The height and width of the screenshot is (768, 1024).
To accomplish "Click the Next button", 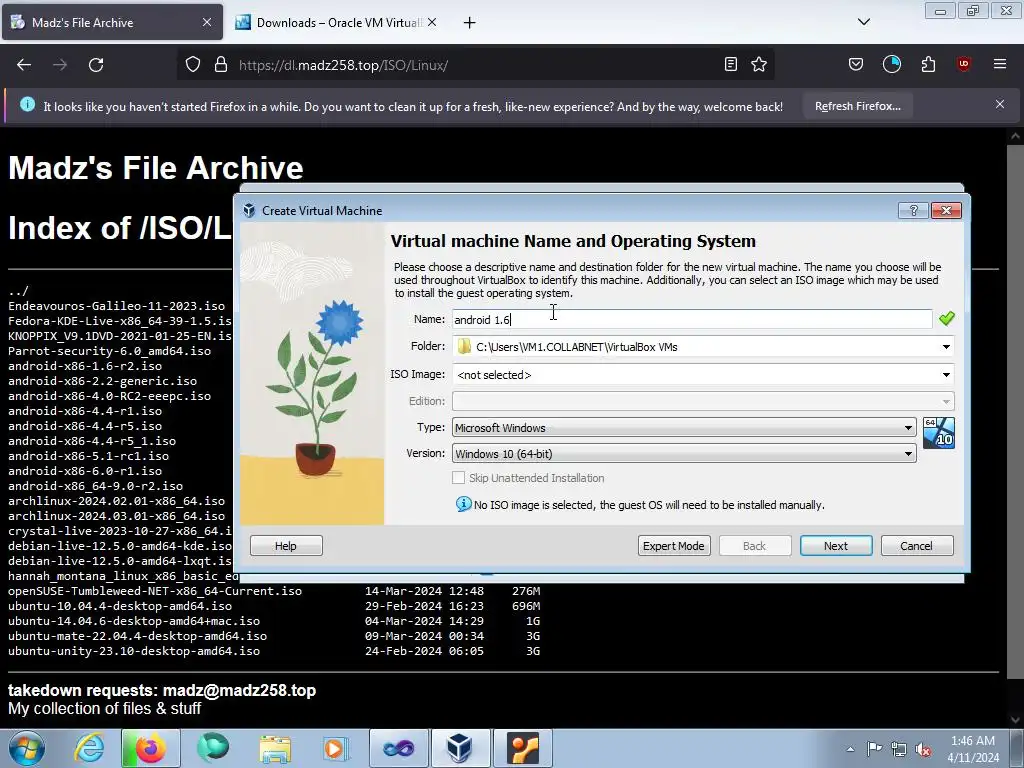I will tap(836, 546).
